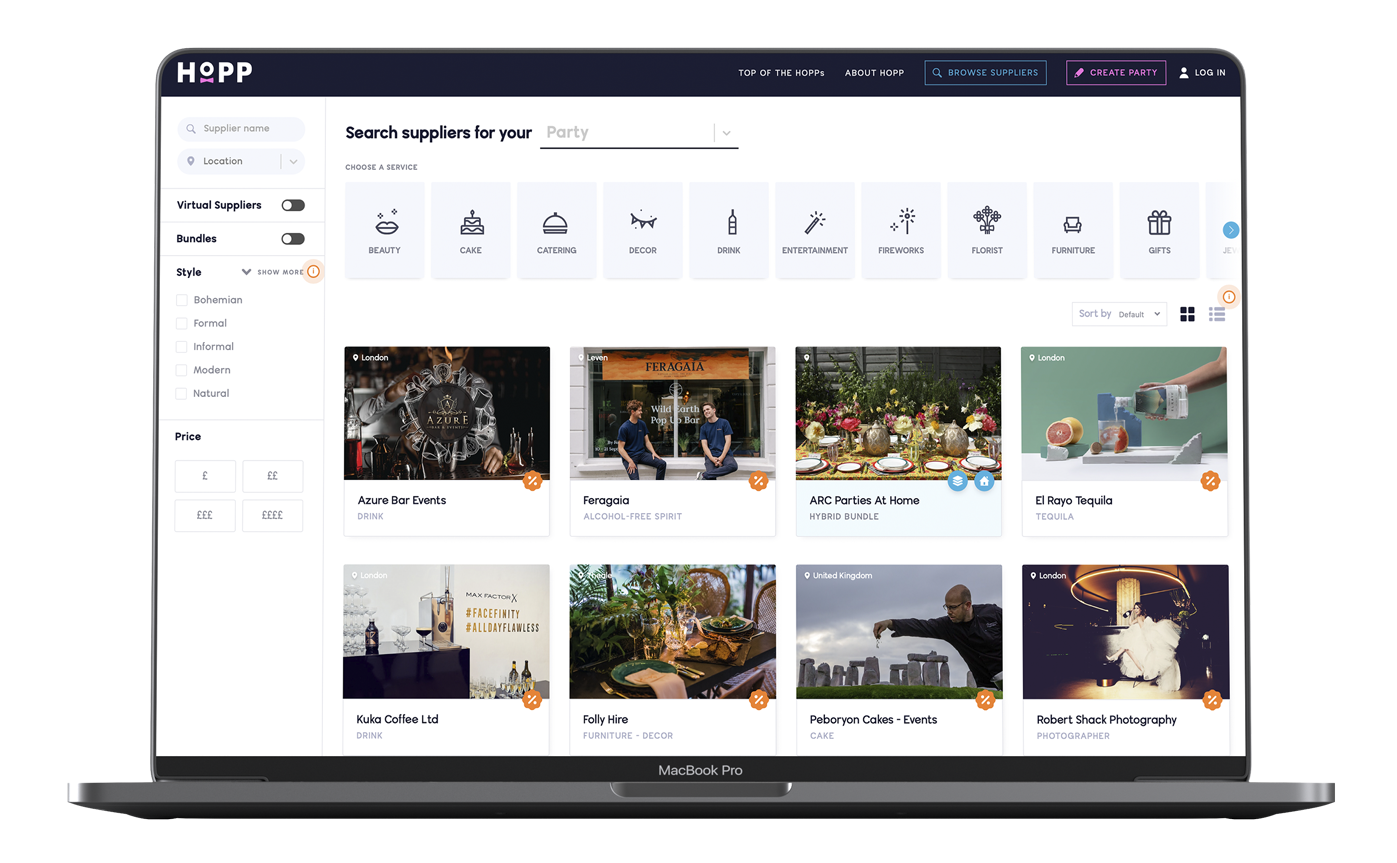Viewport: 1397px width, 863px height.
Task: Open the Location dropdown
Action: (241, 161)
